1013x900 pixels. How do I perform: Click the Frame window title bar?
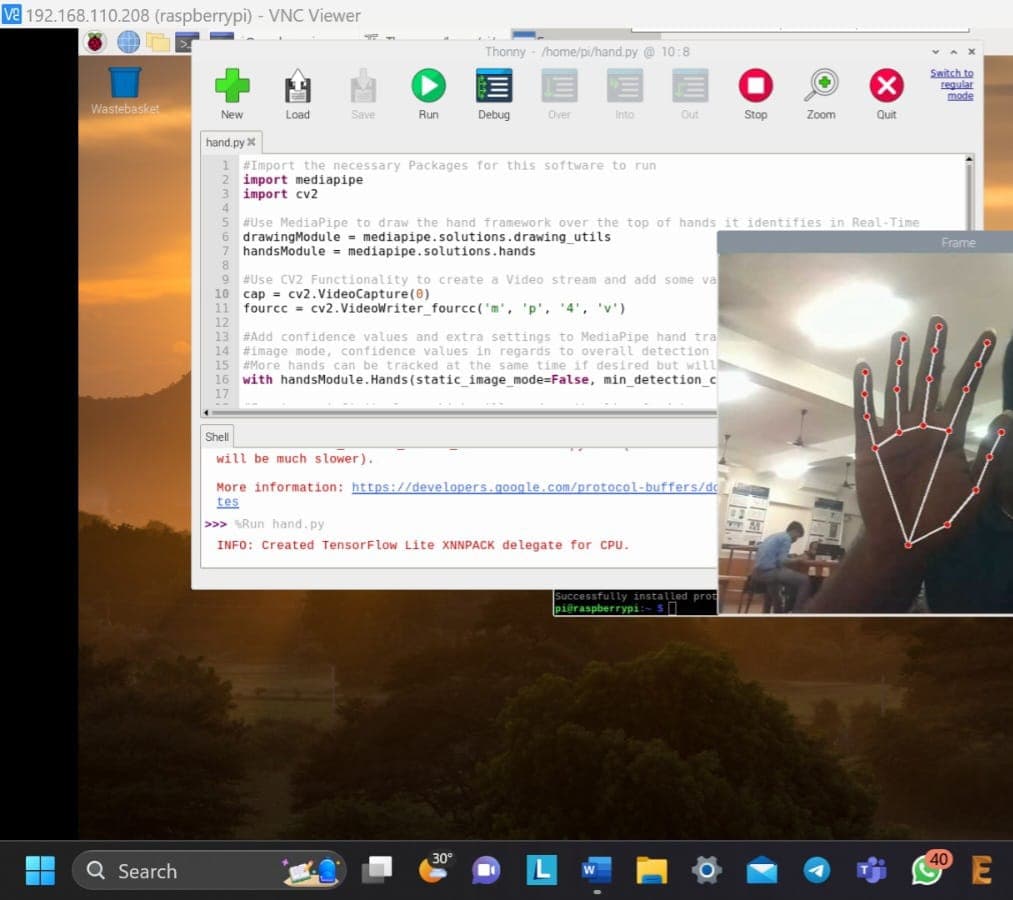pyautogui.click(x=865, y=242)
